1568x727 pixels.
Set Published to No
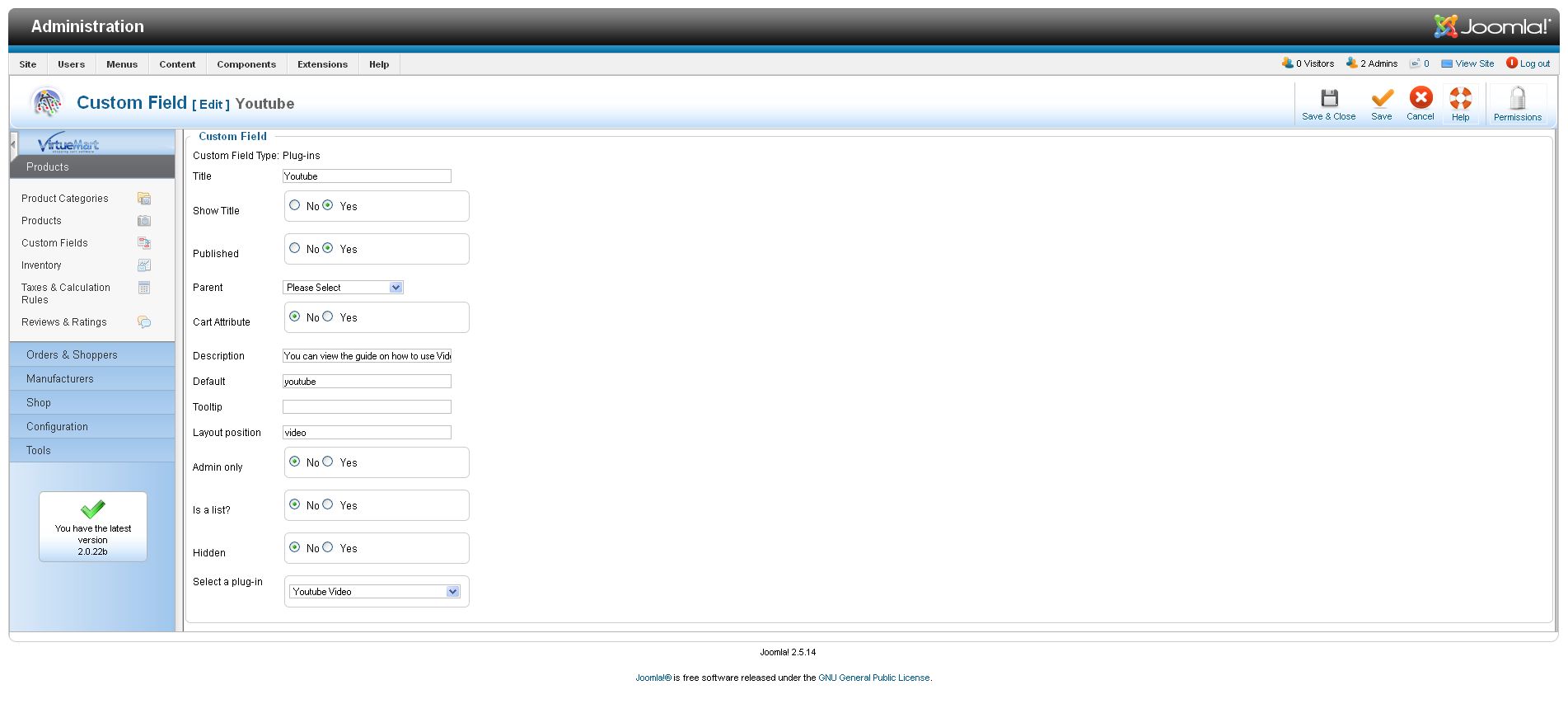(295, 248)
